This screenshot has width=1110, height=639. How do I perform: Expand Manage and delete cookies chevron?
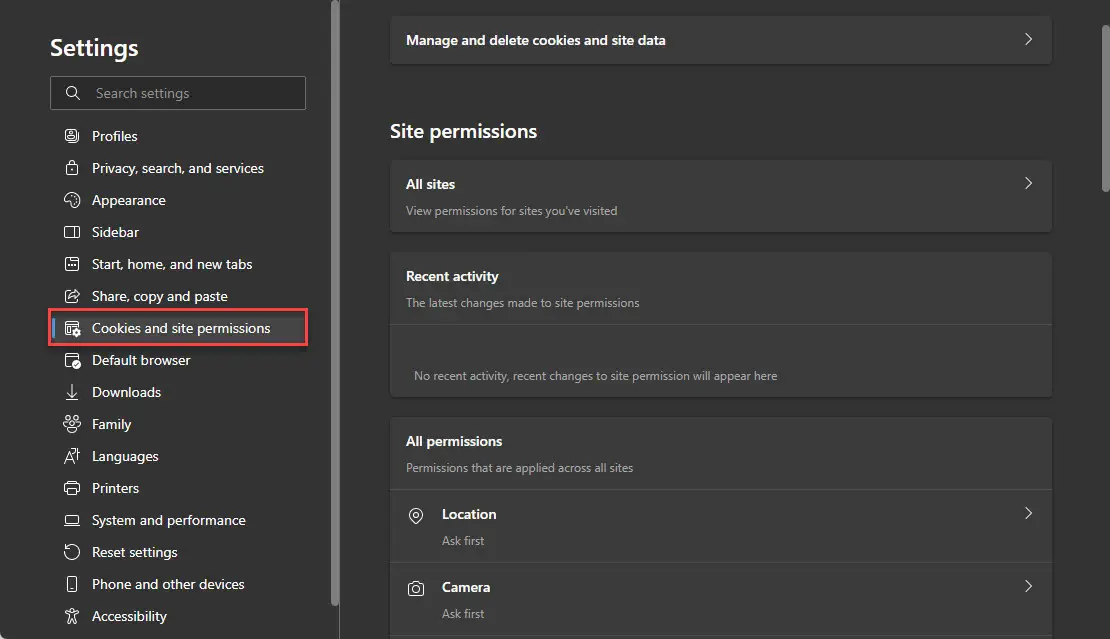tap(1028, 40)
